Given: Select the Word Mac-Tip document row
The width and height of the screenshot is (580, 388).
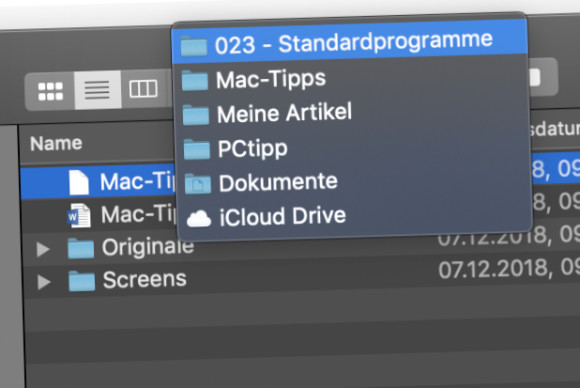Looking at the screenshot, I should [99, 216].
